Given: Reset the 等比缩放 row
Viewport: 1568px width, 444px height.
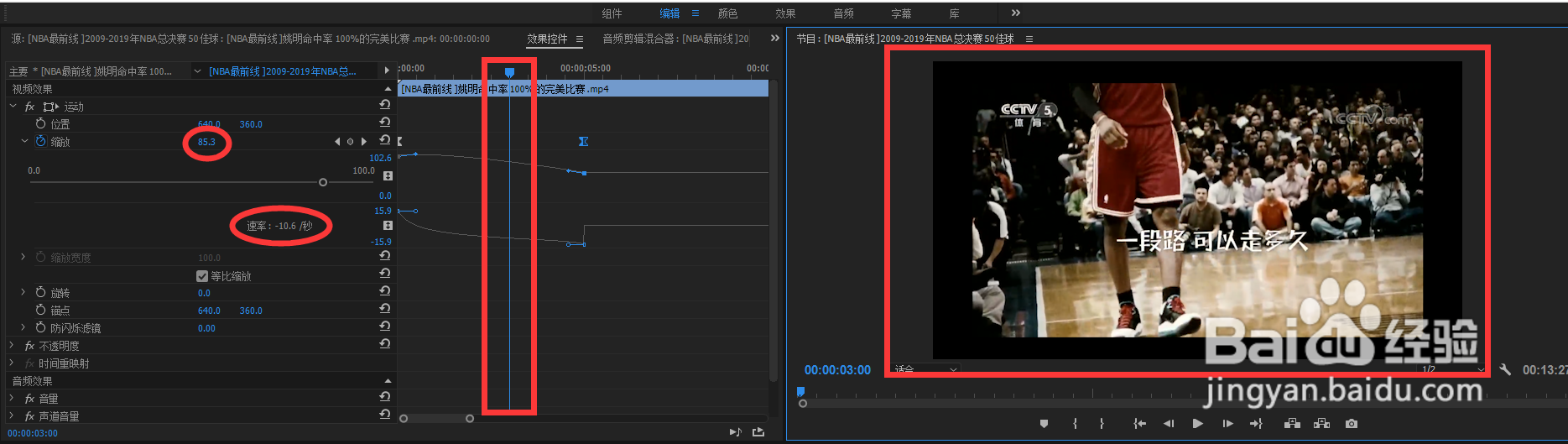Looking at the screenshot, I should pos(384,274).
